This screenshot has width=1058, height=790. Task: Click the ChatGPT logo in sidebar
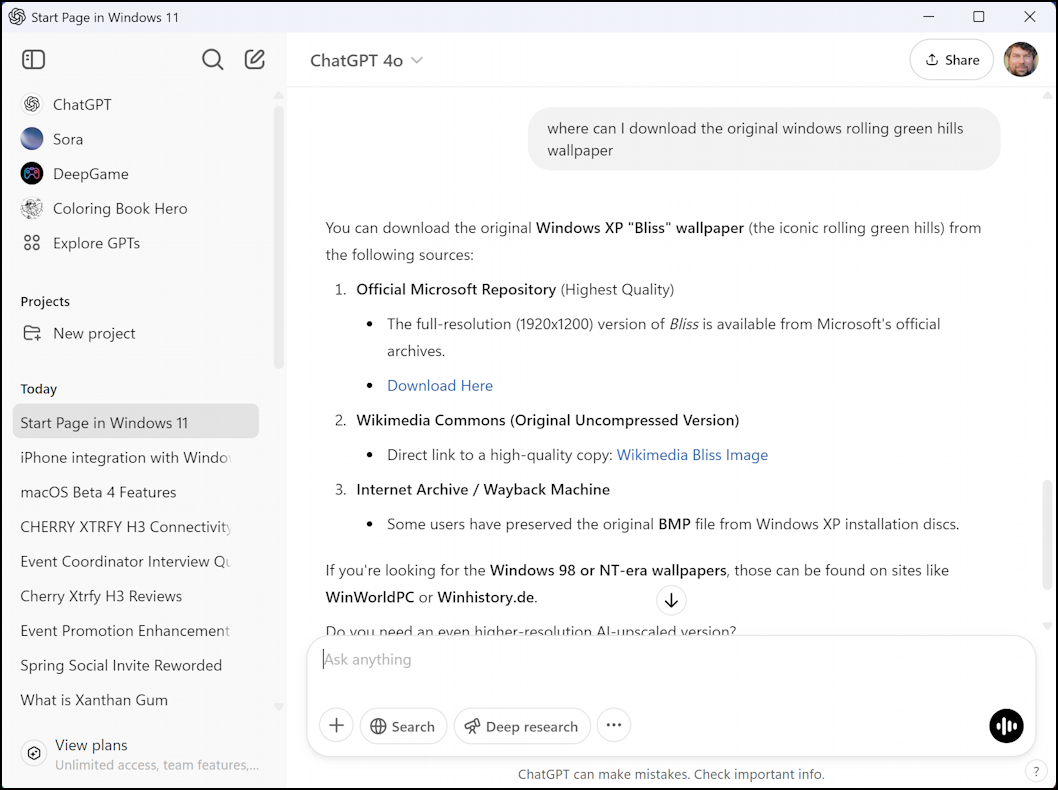pyautogui.click(x=32, y=104)
